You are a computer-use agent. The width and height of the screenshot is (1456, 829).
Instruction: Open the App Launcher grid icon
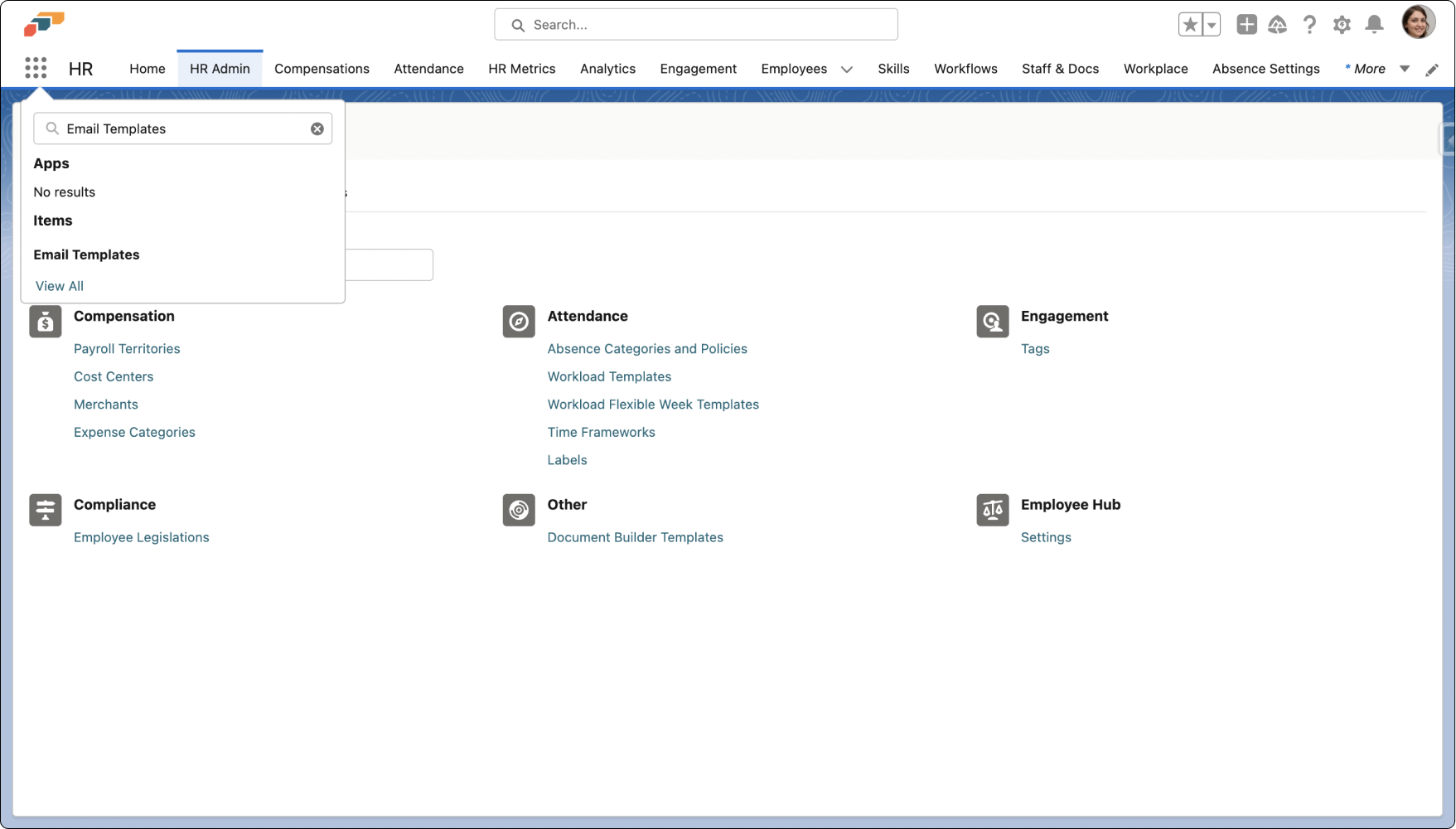(x=36, y=68)
